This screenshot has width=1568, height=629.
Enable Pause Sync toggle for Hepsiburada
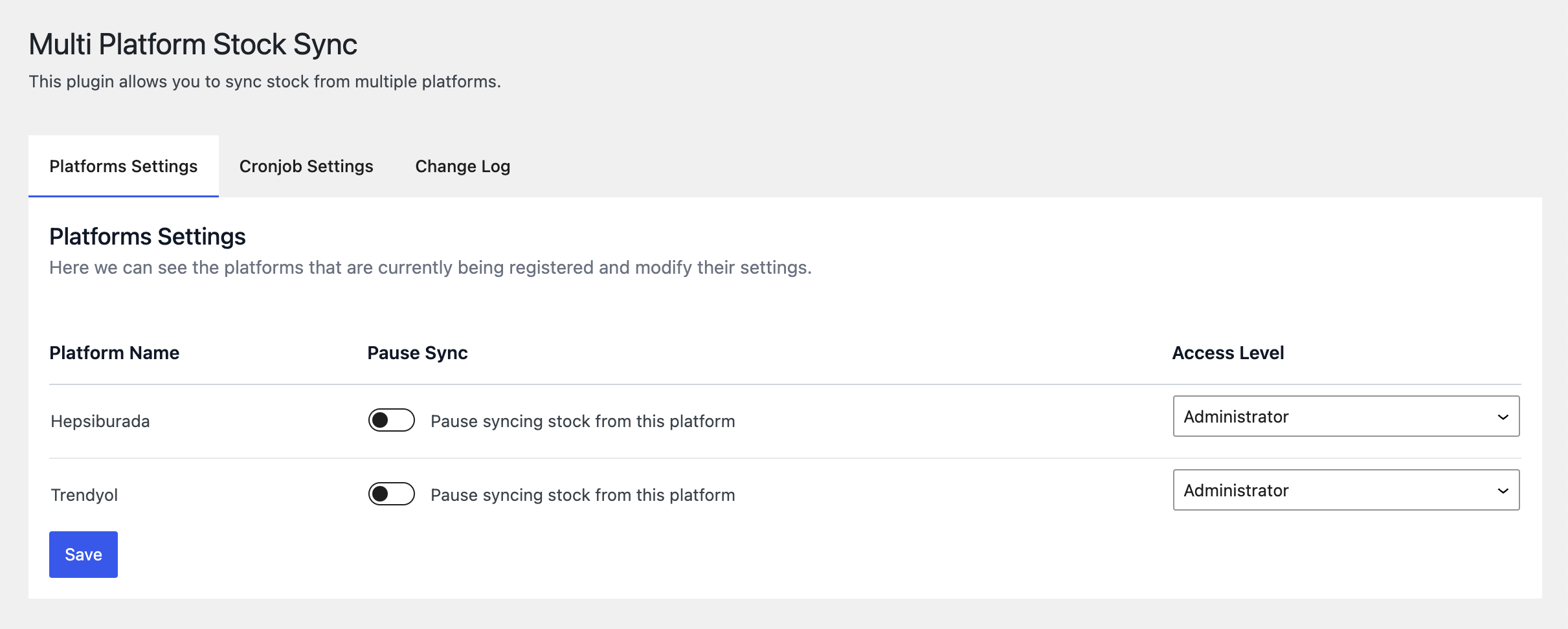point(391,420)
